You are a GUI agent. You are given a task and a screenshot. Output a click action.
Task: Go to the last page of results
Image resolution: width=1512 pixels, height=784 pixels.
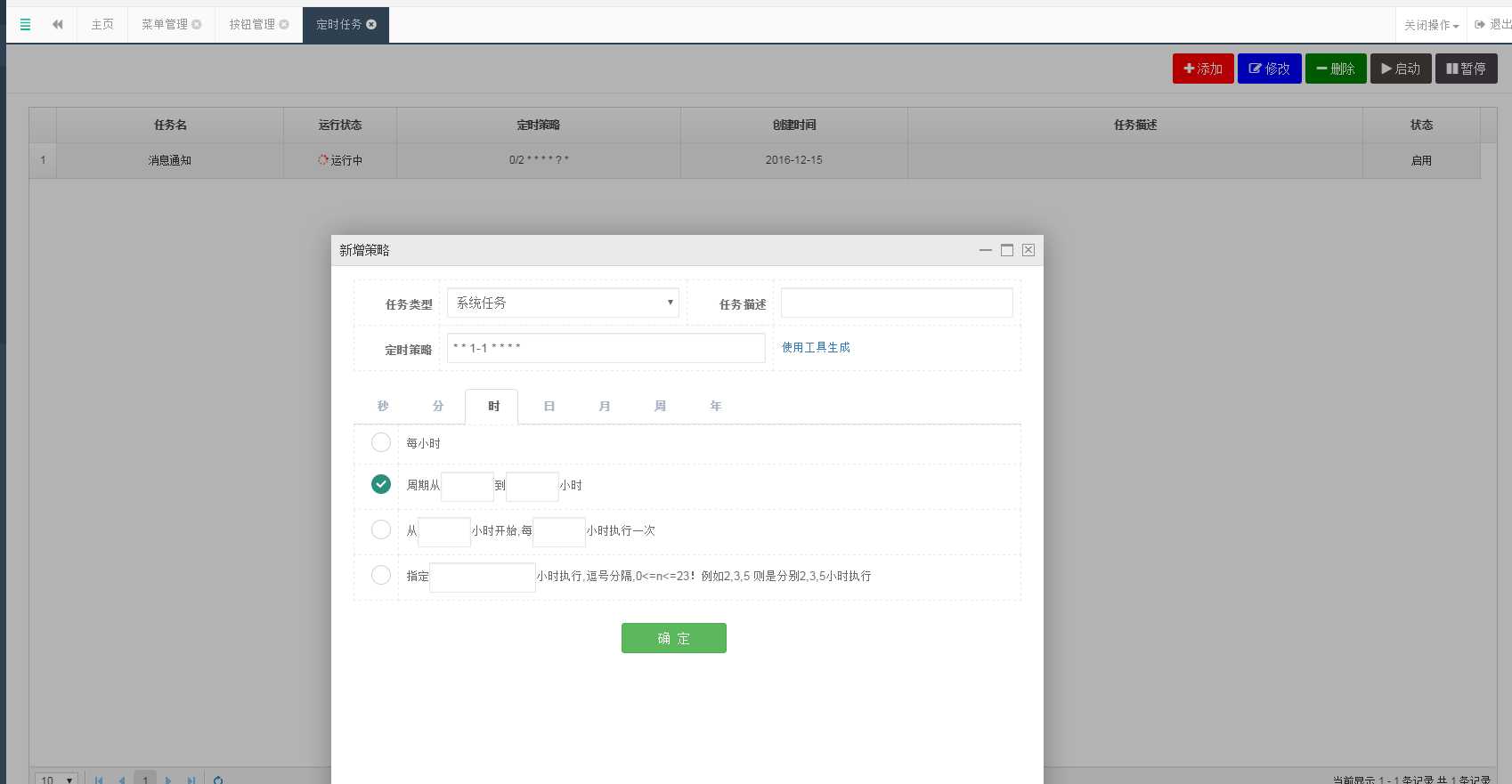point(191,780)
